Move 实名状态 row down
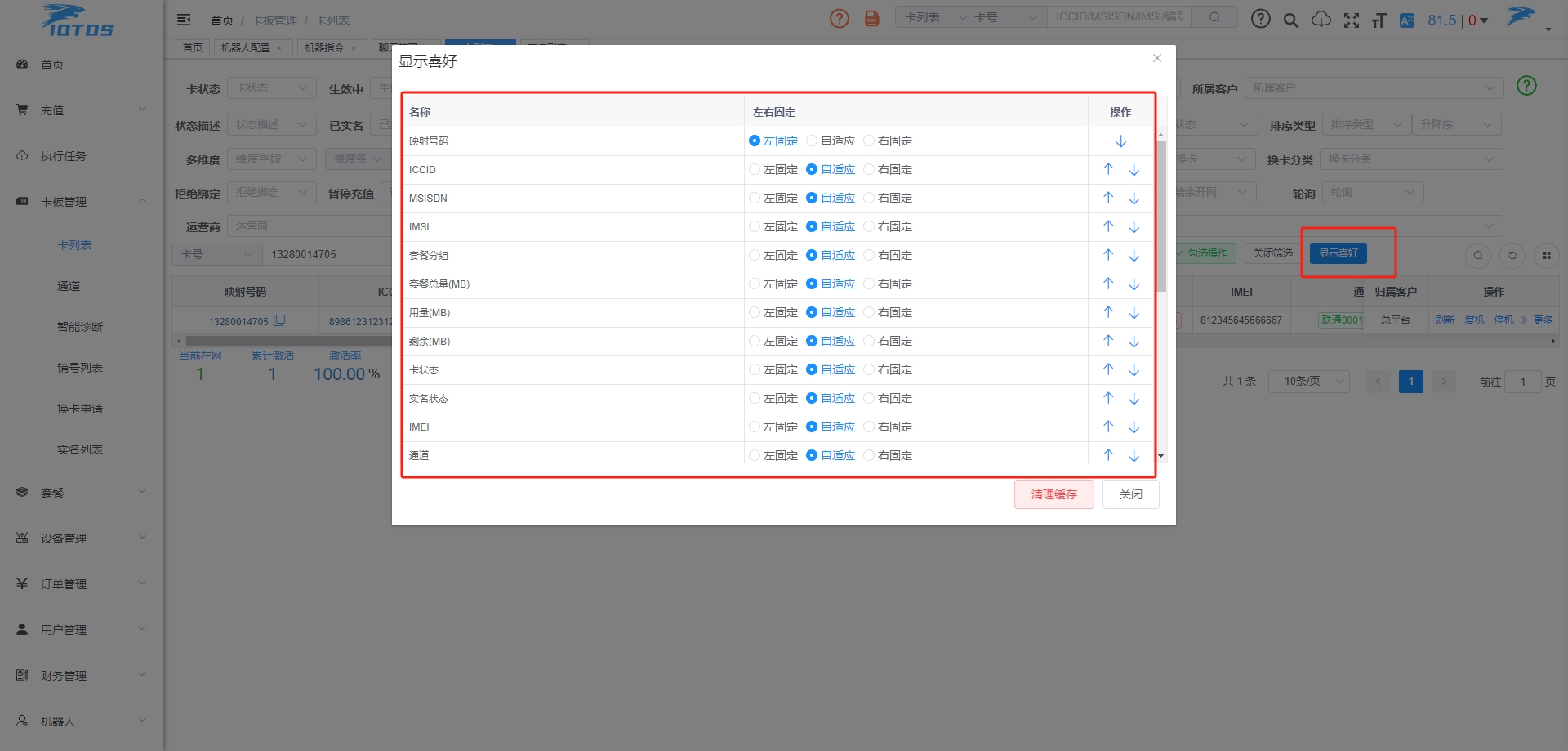 pos(1134,399)
